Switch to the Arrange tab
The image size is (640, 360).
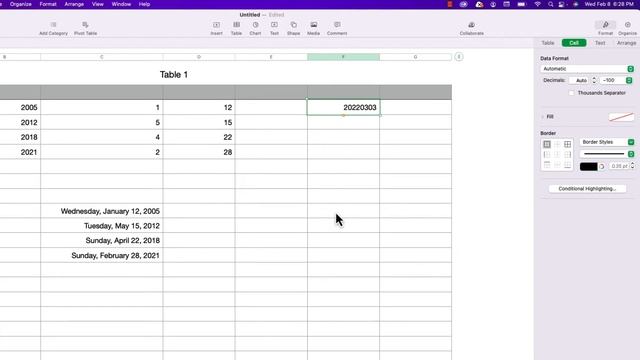626,43
